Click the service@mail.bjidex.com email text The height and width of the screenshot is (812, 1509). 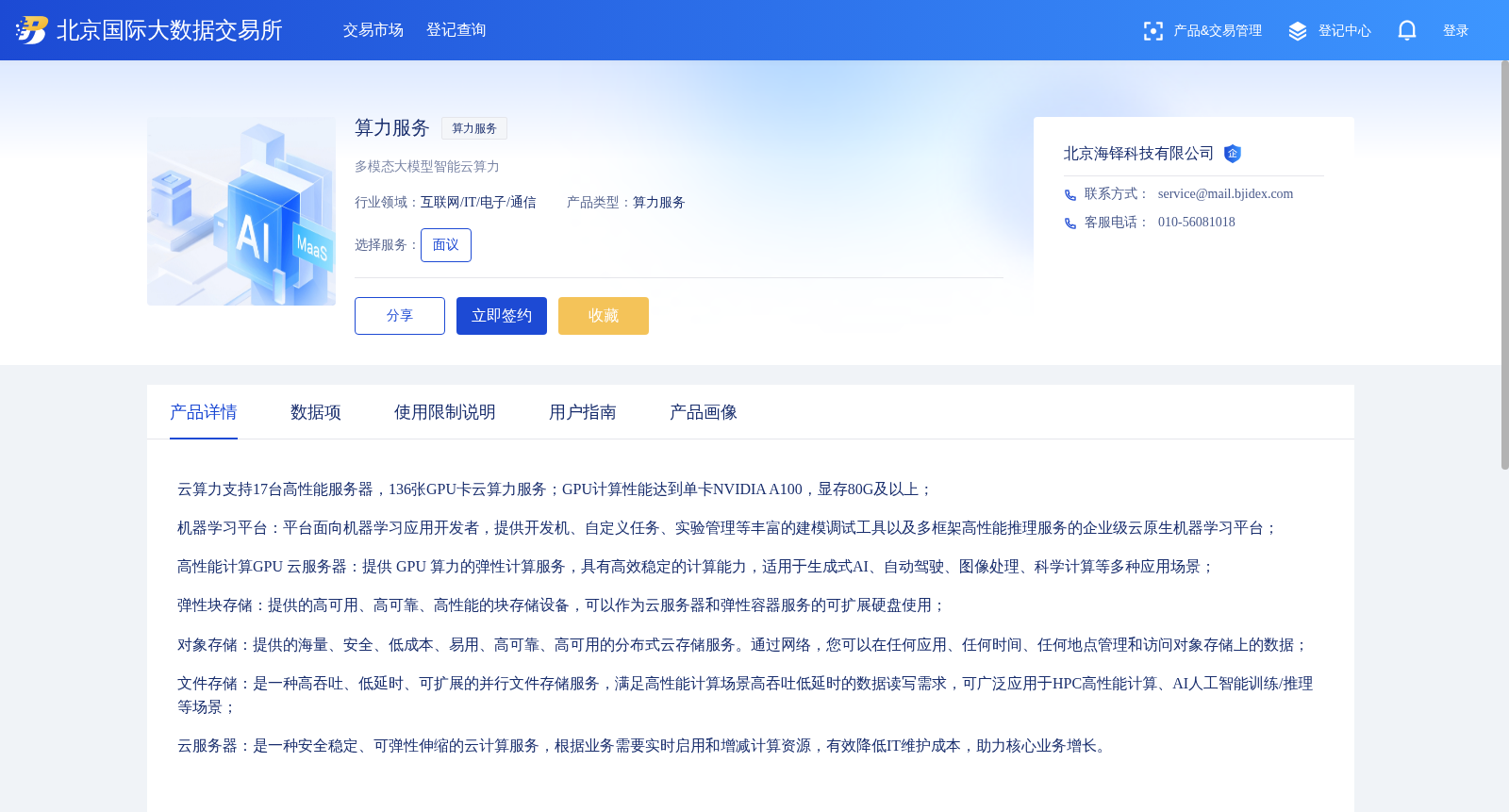click(x=1225, y=194)
